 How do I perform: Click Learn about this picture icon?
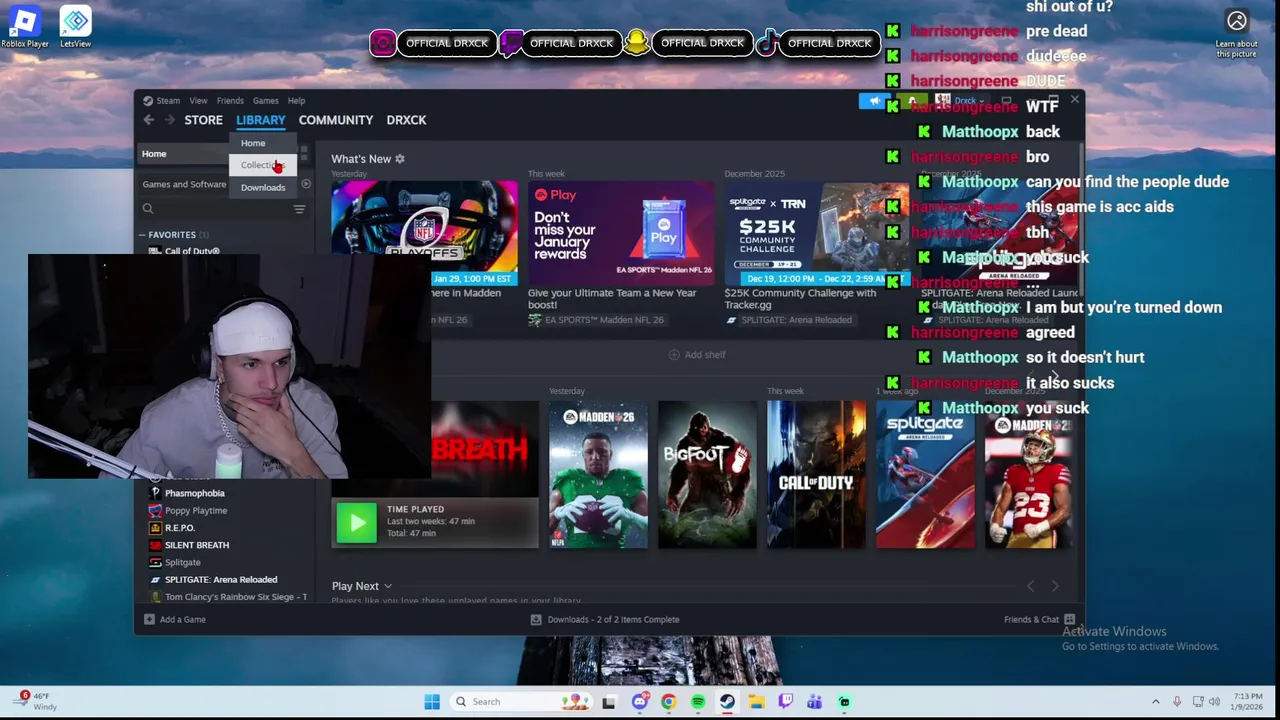(x=1237, y=33)
